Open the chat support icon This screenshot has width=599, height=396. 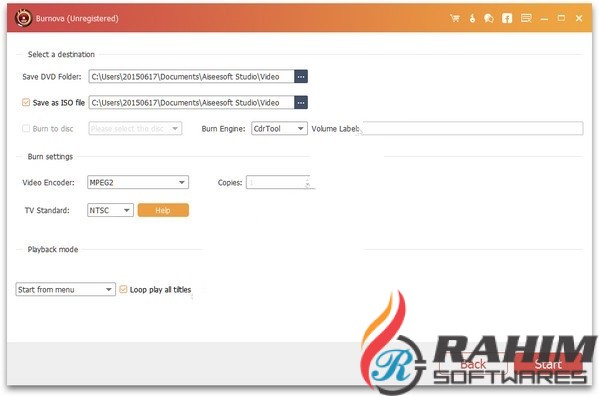(489, 18)
